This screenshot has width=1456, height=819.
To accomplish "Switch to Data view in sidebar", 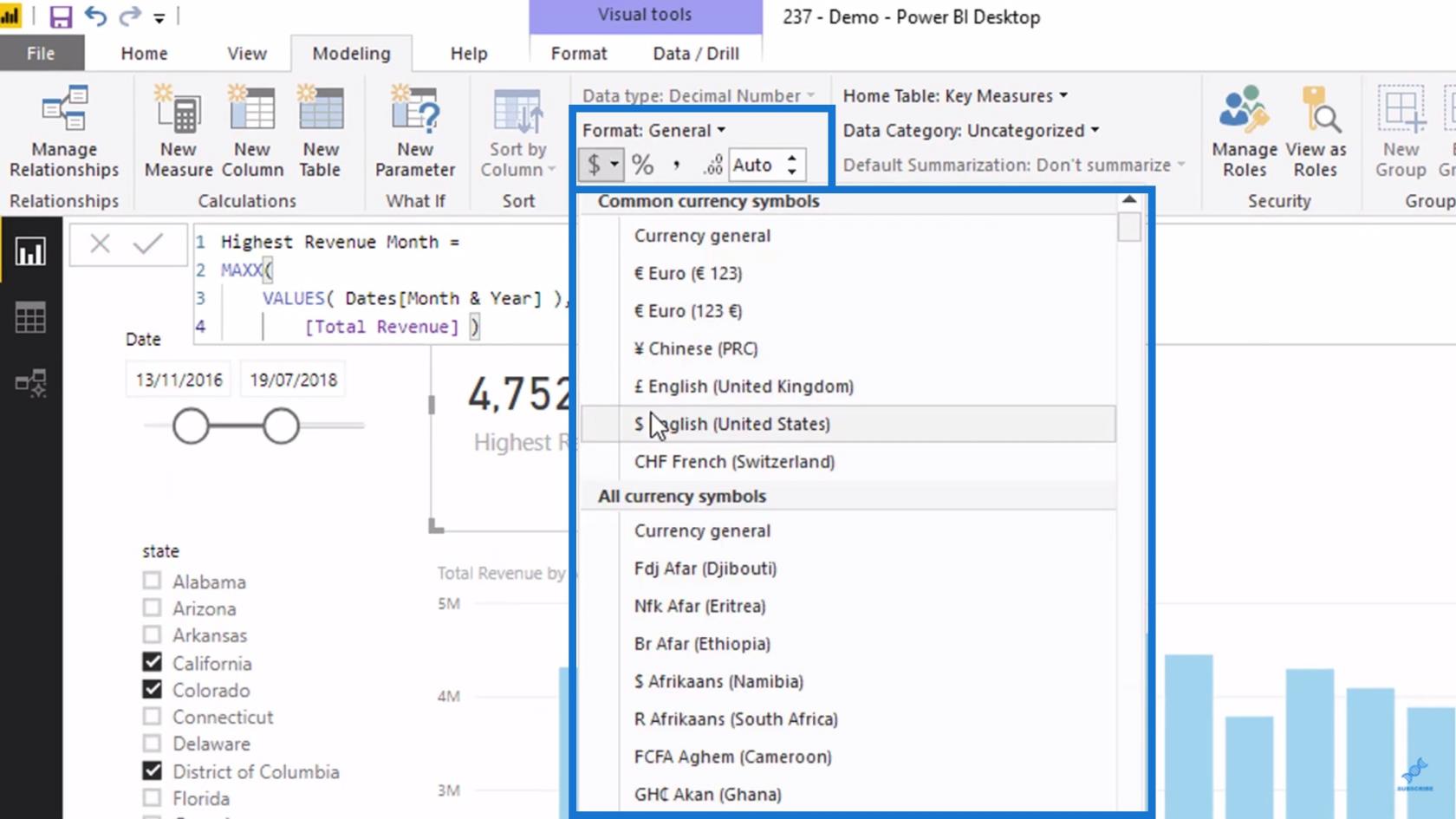I will pos(30,318).
